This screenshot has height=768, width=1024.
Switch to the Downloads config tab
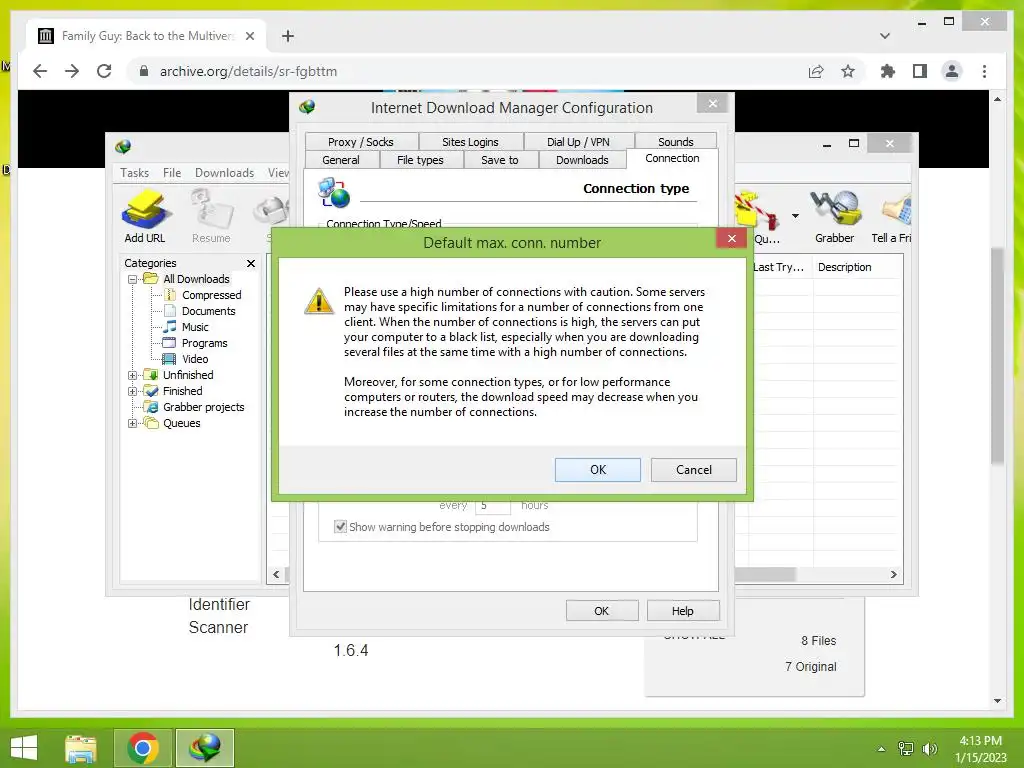582,160
